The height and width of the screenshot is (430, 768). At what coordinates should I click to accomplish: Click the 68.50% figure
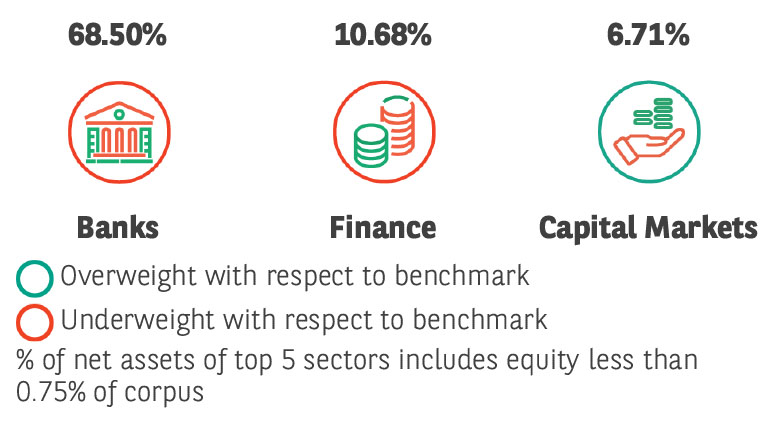point(117,36)
